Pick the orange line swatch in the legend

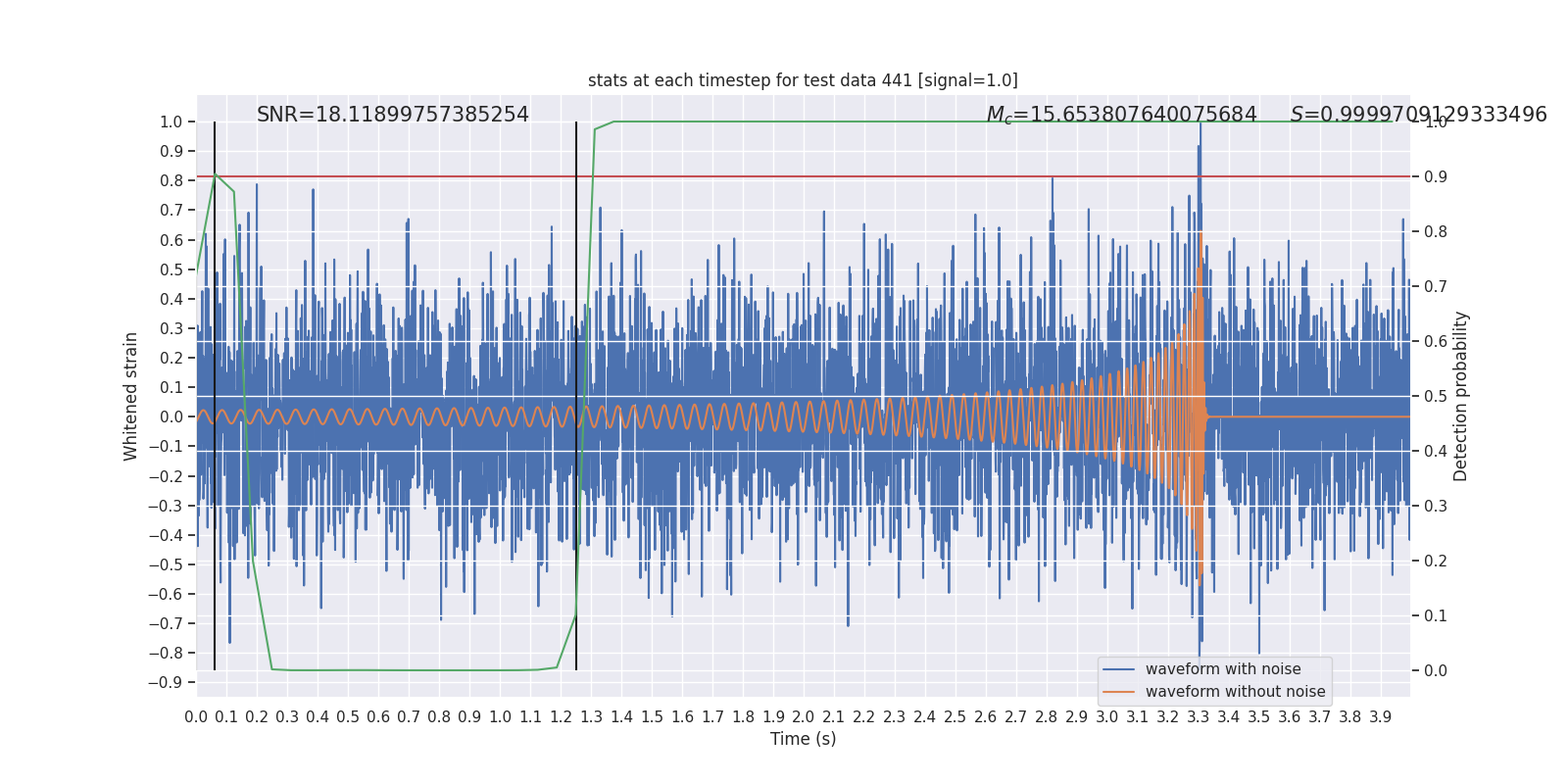[x=1118, y=692]
